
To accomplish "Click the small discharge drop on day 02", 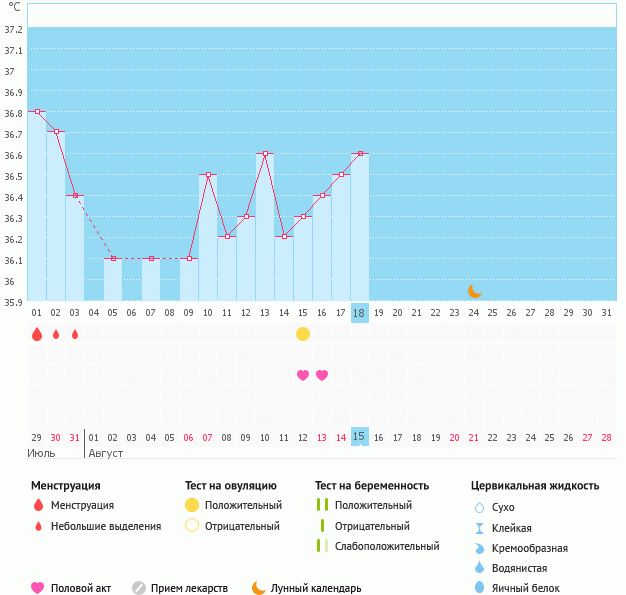I will [56, 334].
